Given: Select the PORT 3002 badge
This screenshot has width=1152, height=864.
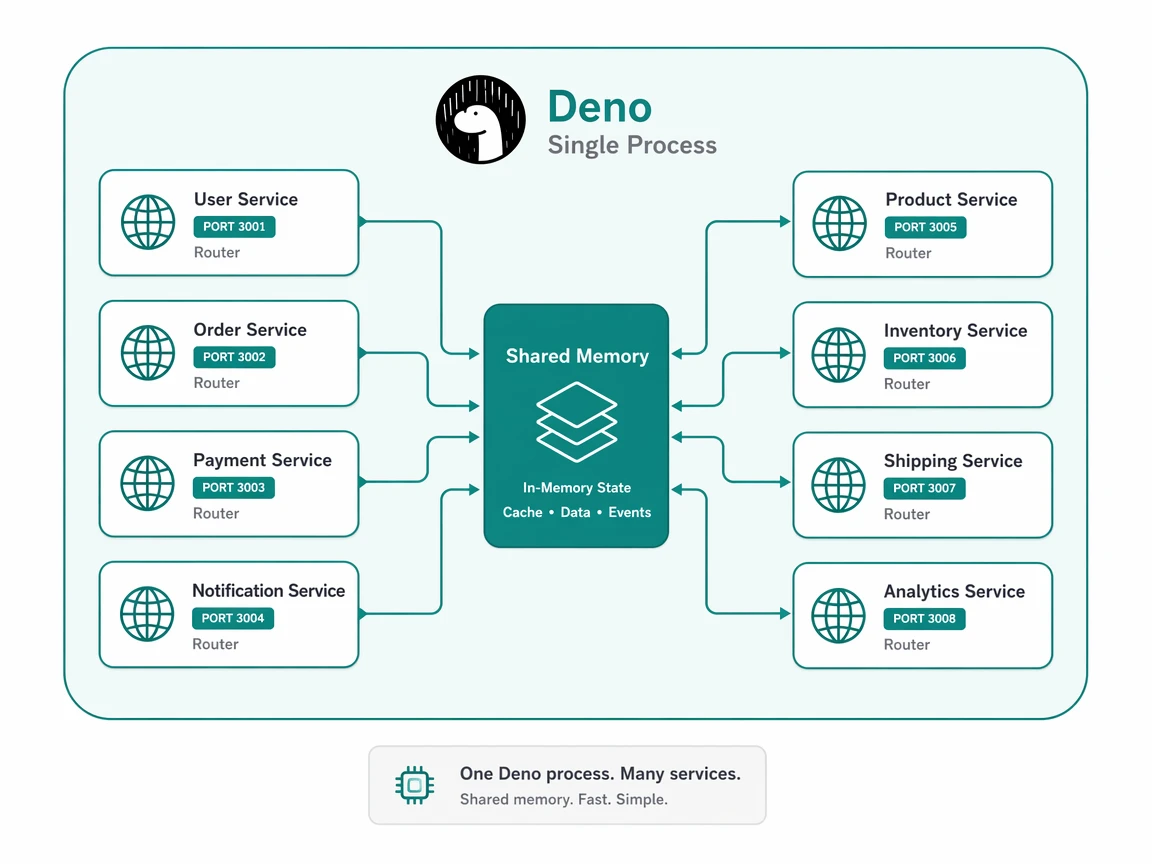Looking at the screenshot, I should tap(234, 357).
